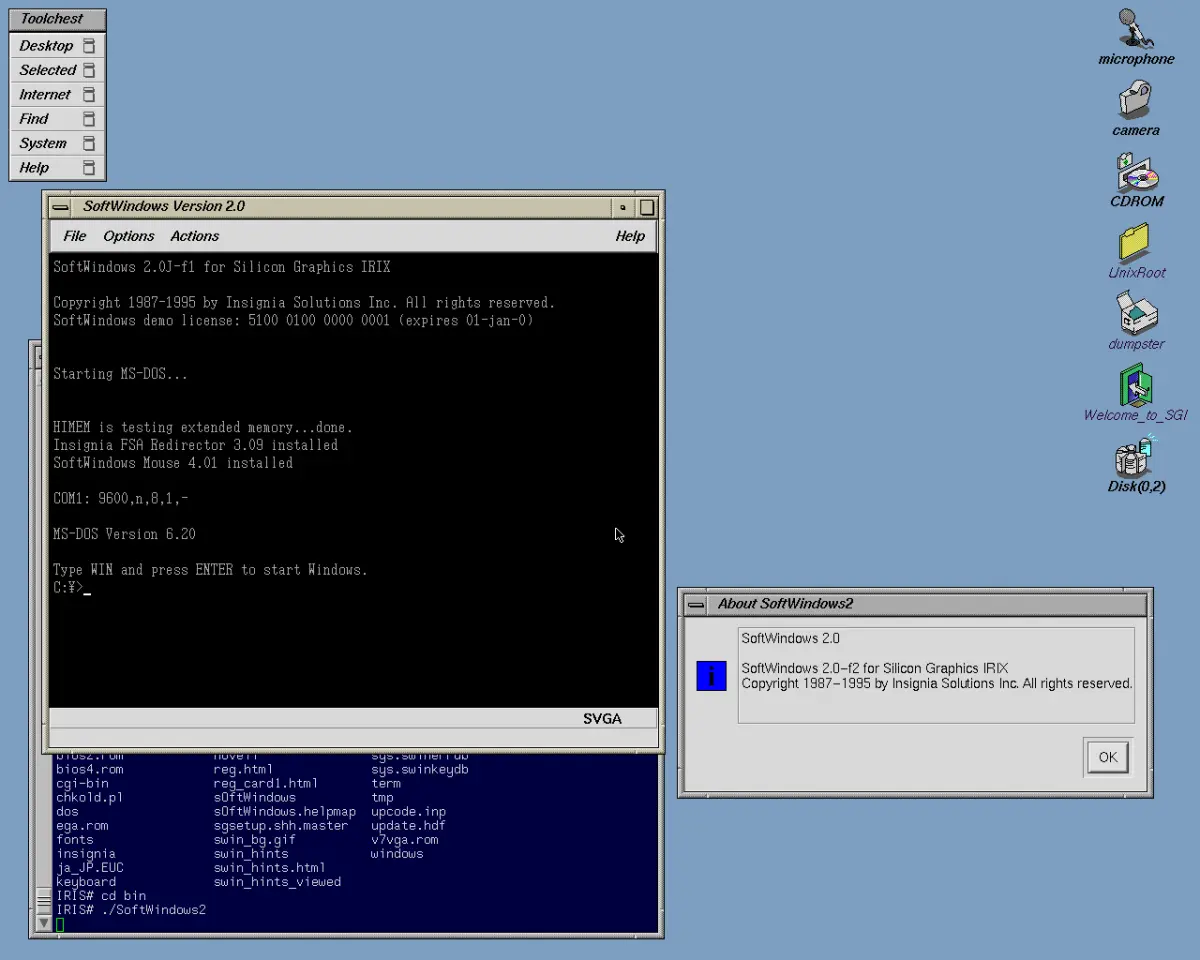The width and height of the screenshot is (1200, 960).
Task: Open window menu of SoftWindows Version 2.0
Action: click(x=61, y=207)
